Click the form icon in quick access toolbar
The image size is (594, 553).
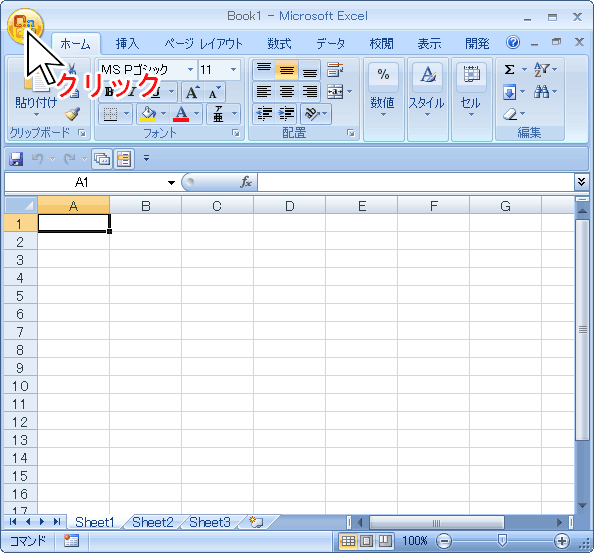(x=124, y=159)
